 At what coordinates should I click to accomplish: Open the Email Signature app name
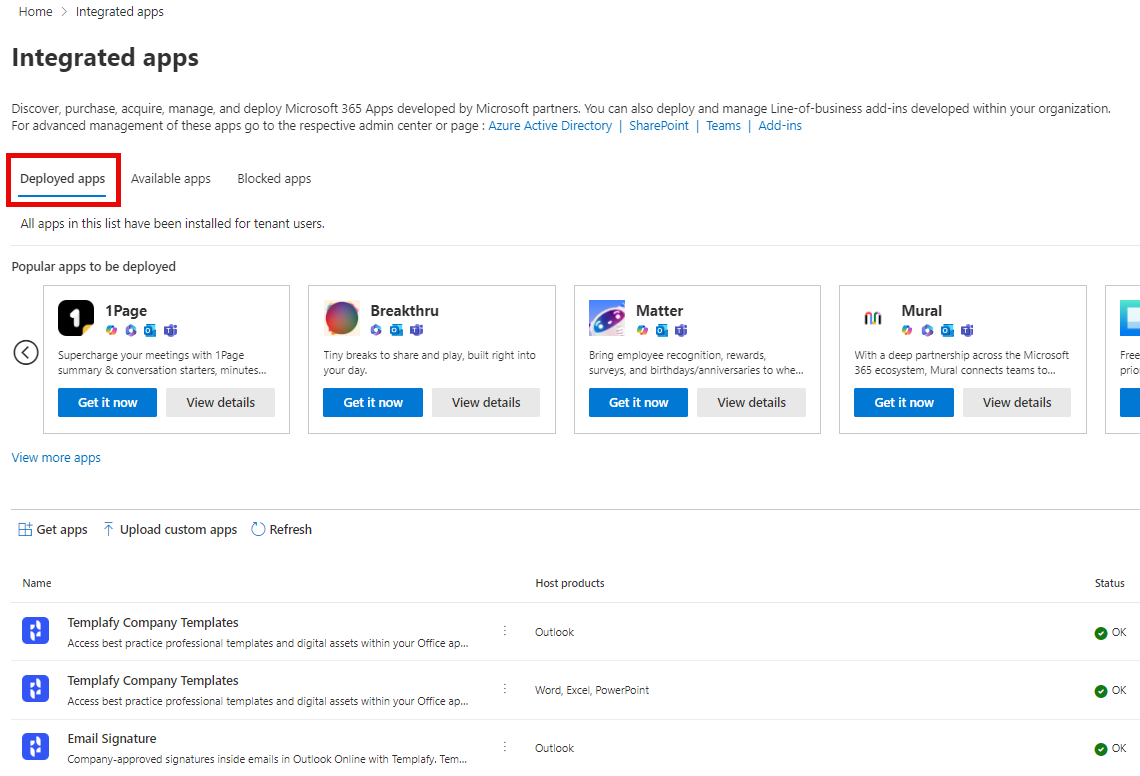[112, 739]
